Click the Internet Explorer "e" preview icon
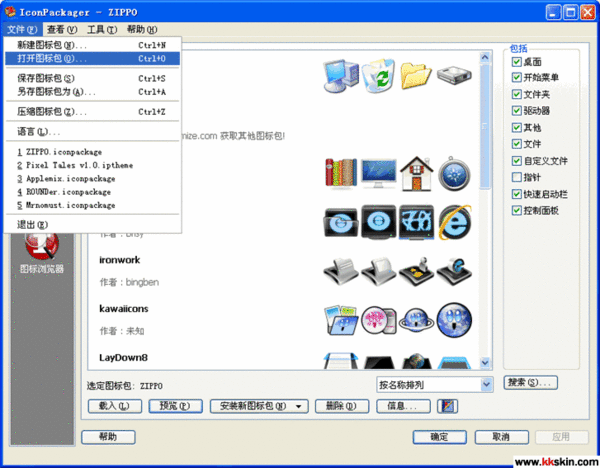Screen dimensions: 600x468 (x=455, y=222)
